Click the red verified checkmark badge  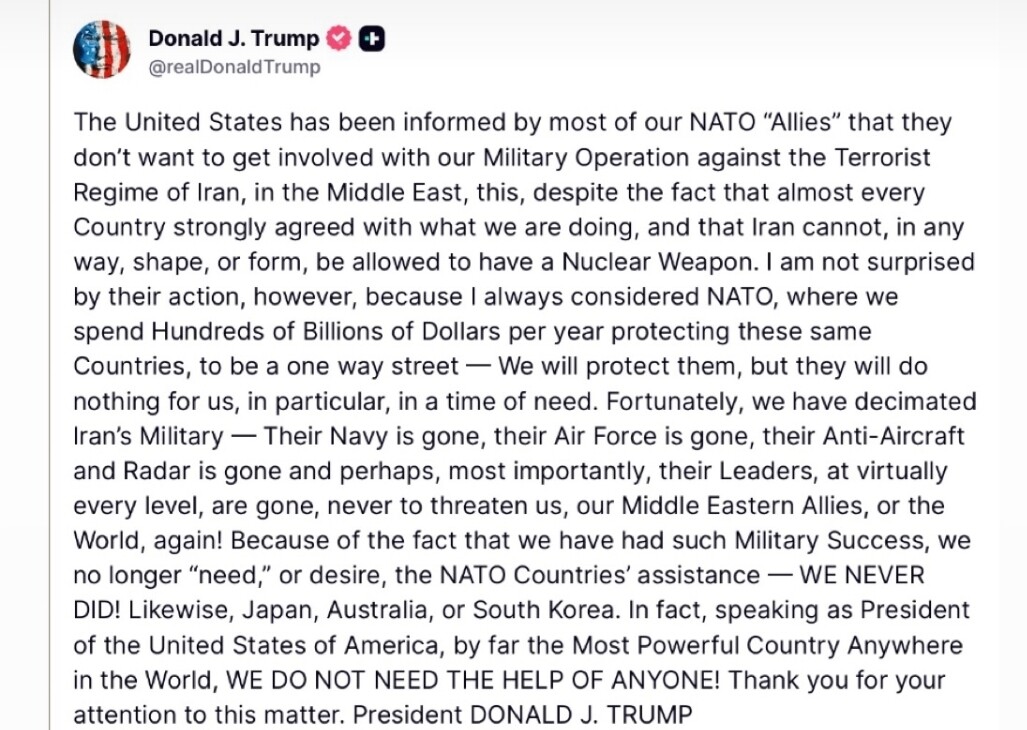340,39
